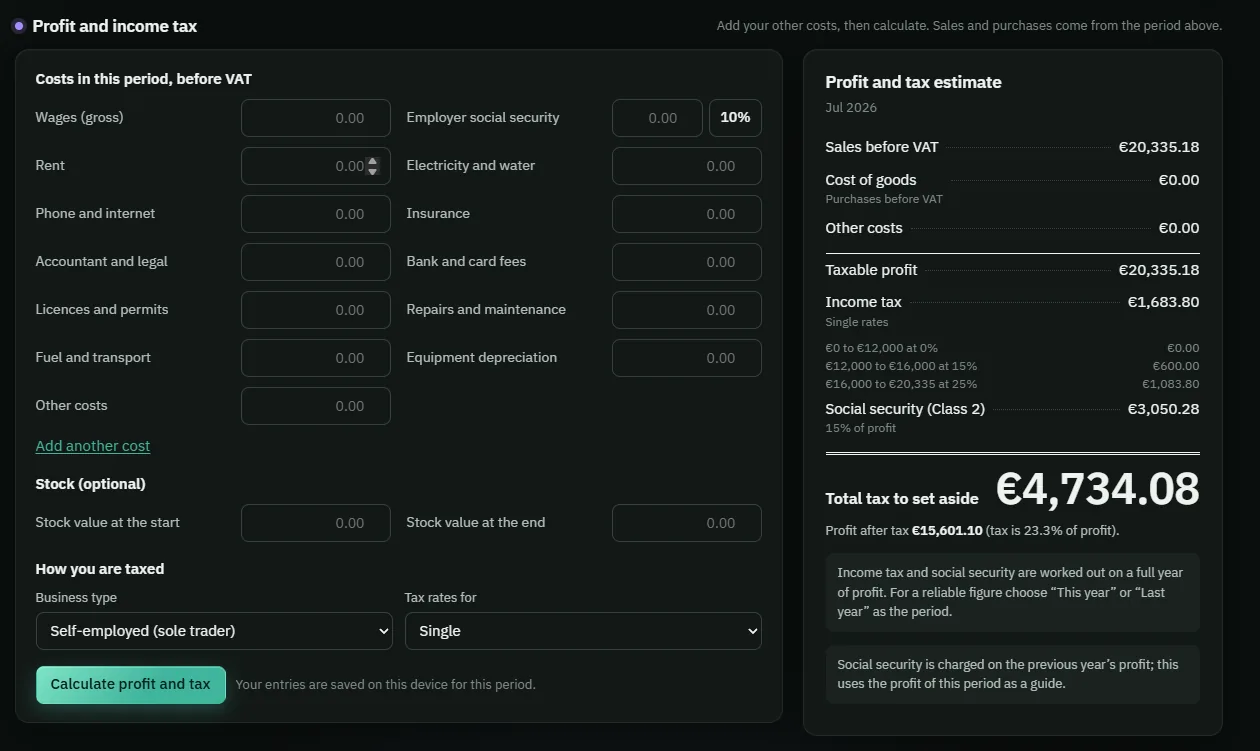Focus the Licences and permits cost field
Viewport: 1260px width, 751px height.
point(316,310)
